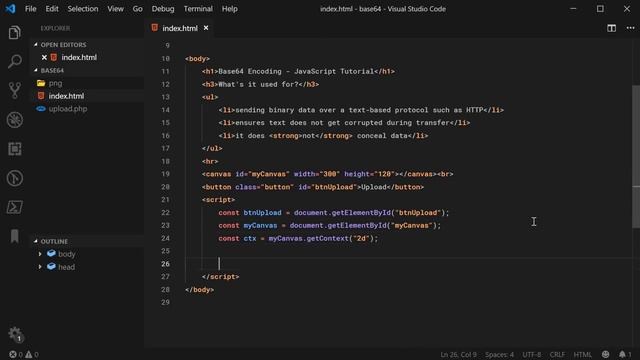The width and height of the screenshot is (640, 360).
Task: Open the Debug view in activity bar
Action: click(14, 120)
